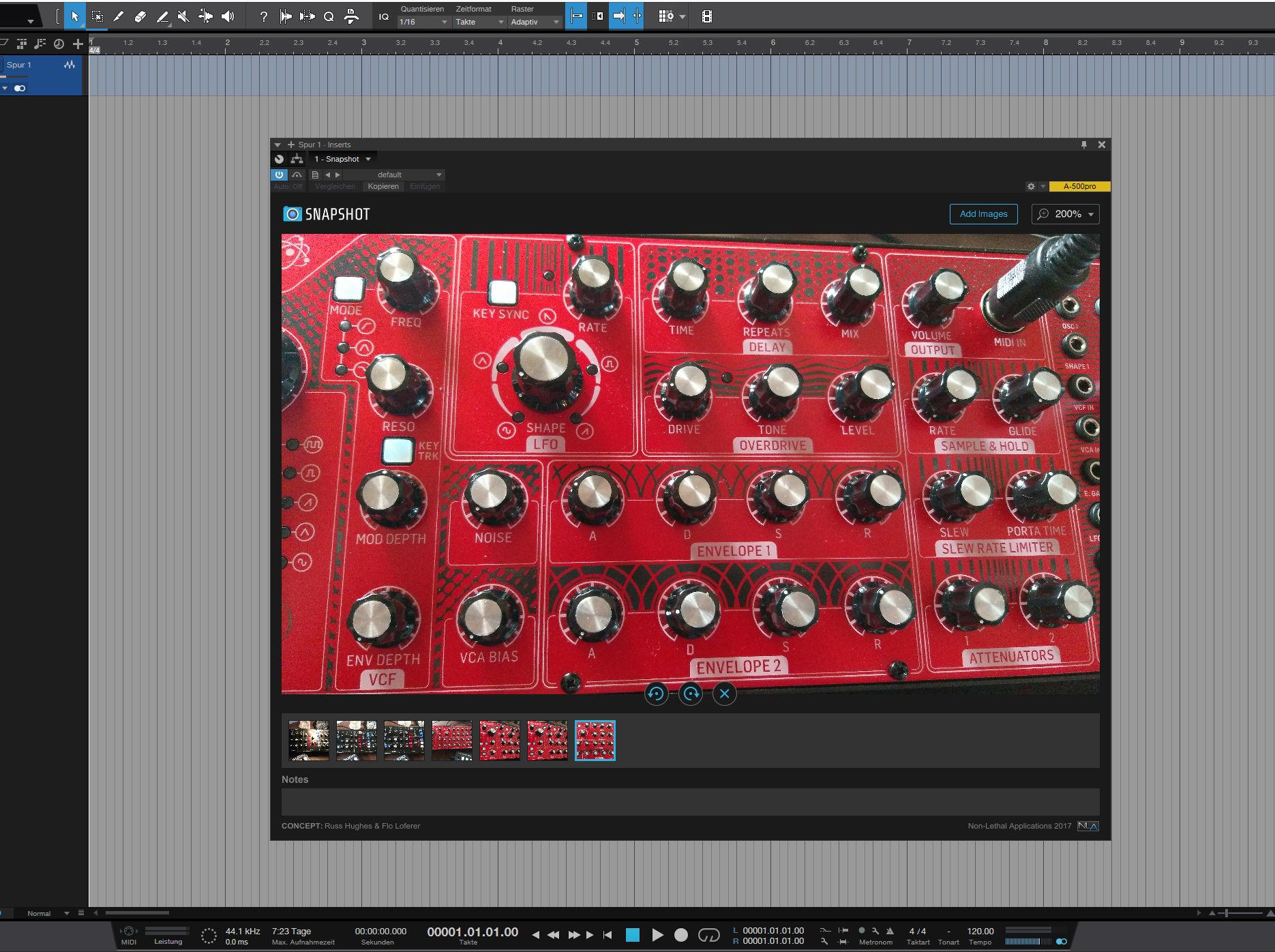
Task: Select the highlighted last thumbnail
Action: click(595, 741)
